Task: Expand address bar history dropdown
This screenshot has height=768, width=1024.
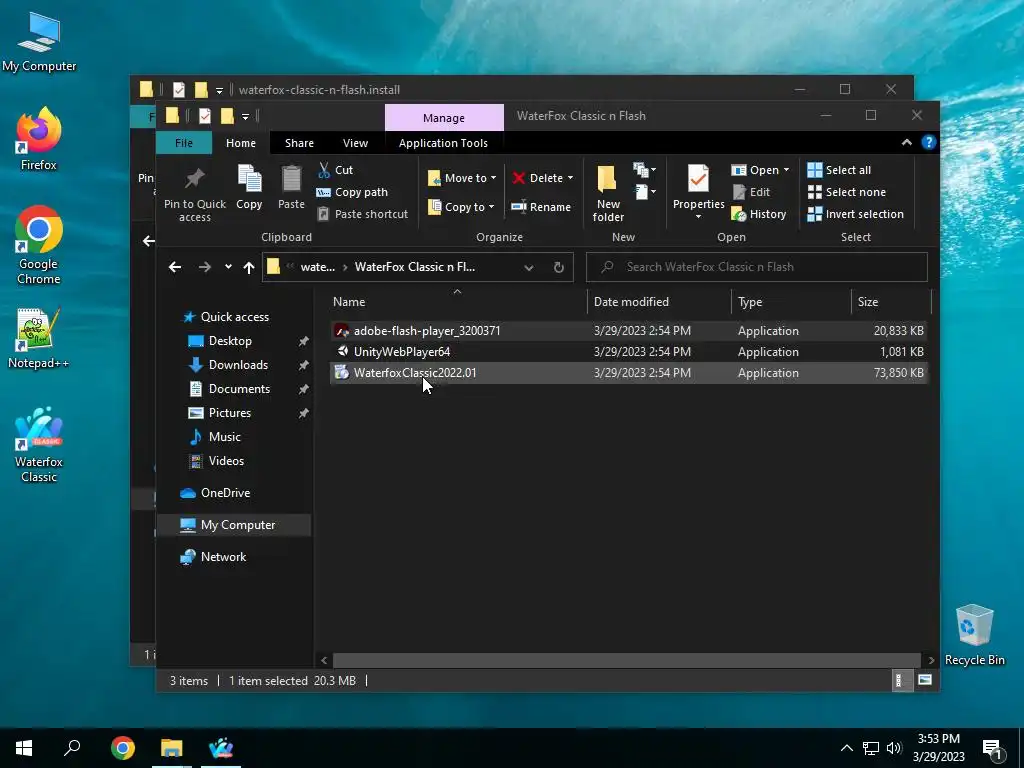Action: (x=528, y=267)
